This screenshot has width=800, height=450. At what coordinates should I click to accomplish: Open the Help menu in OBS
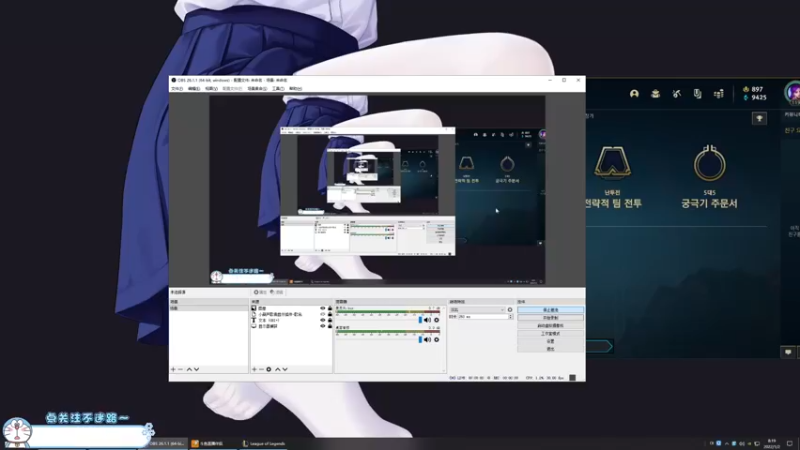point(295,89)
